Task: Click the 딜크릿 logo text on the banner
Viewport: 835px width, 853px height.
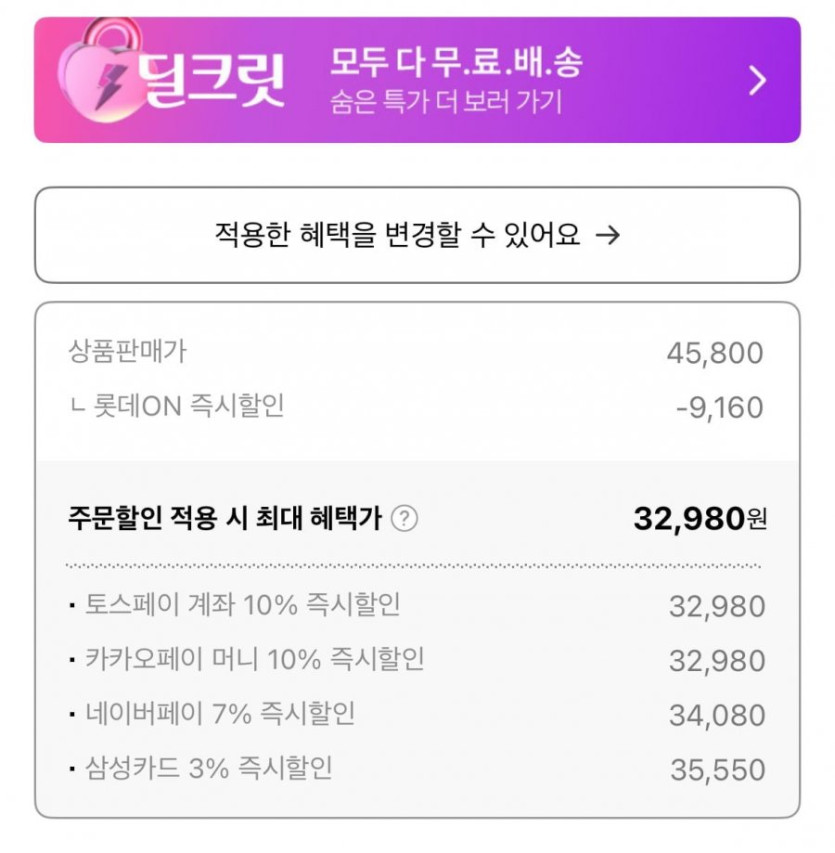Action: 212,80
